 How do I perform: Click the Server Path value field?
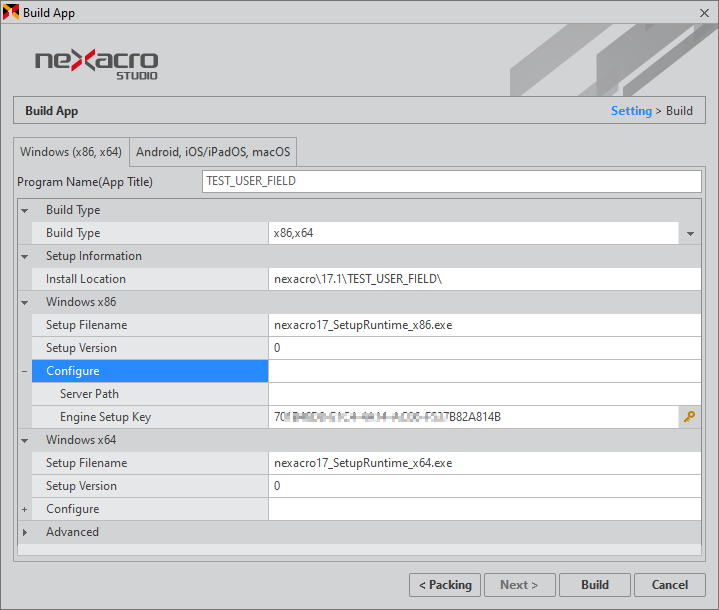[x=484, y=394]
